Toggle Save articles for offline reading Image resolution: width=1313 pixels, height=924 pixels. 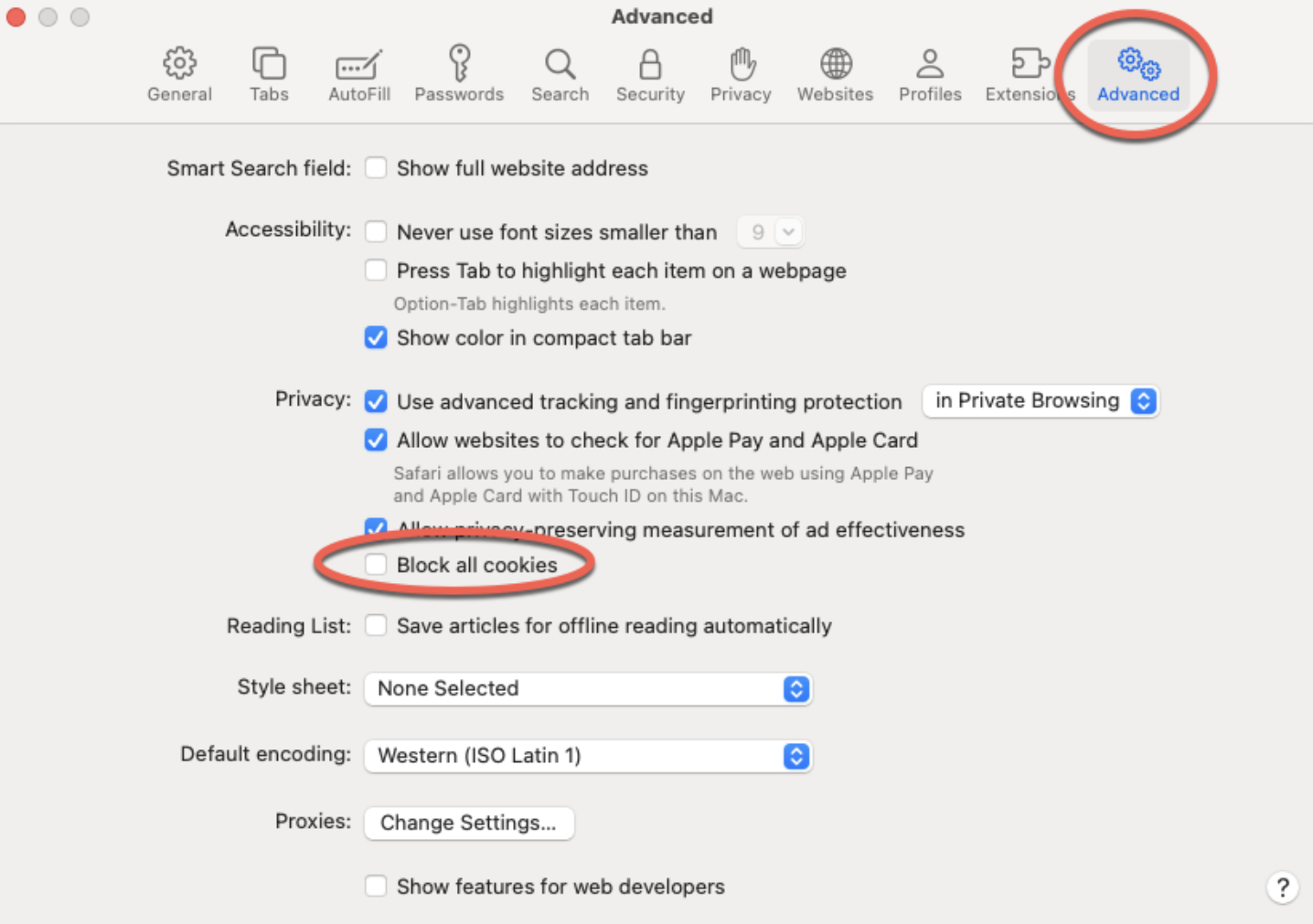(376, 626)
